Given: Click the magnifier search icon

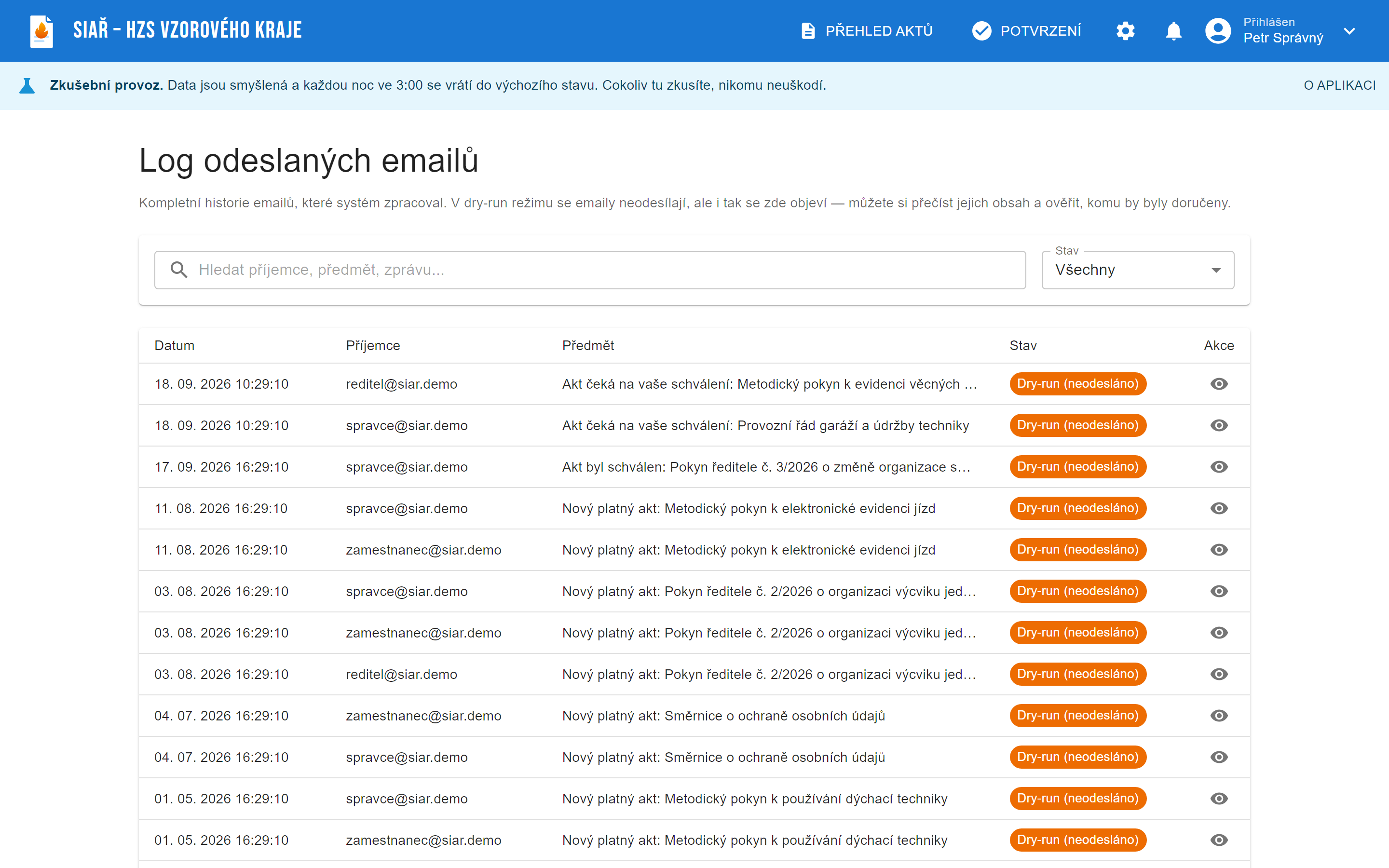Looking at the screenshot, I should (179, 270).
